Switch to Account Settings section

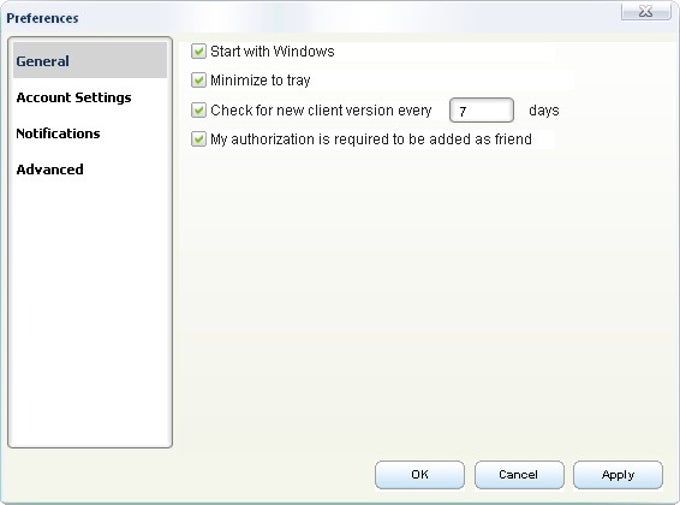point(73,98)
